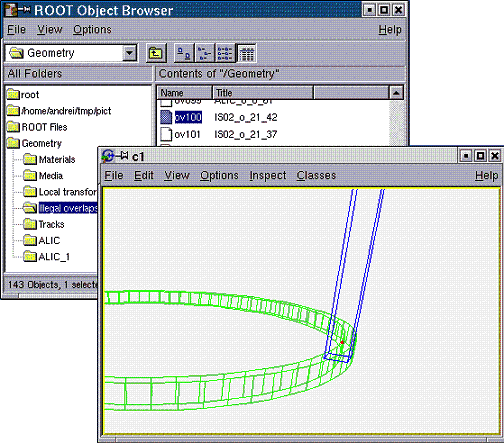504x443 pixels.
Task: Click the red overlap point marker
Action: [342, 342]
